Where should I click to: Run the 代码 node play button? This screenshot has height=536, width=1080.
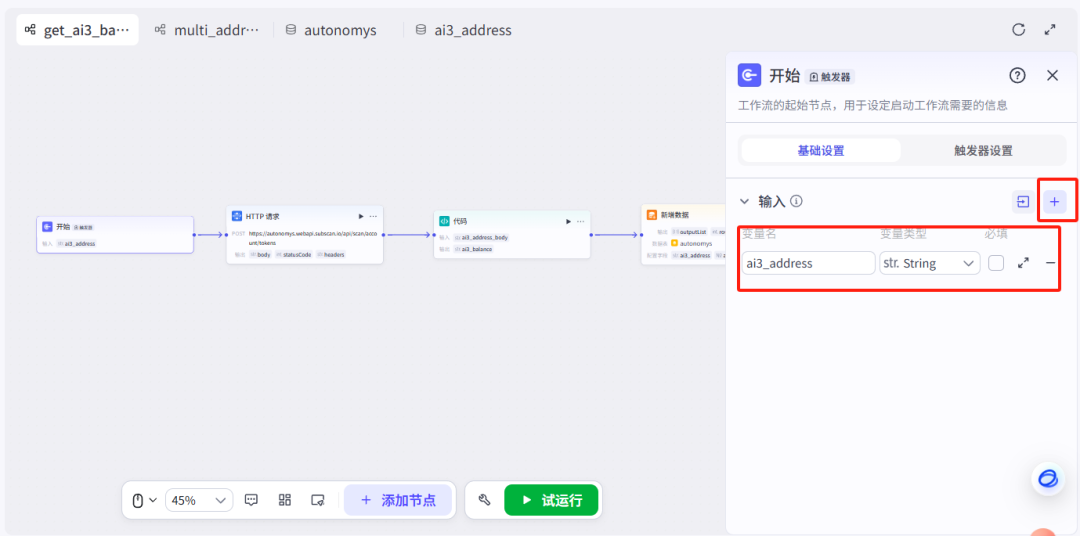point(568,221)
